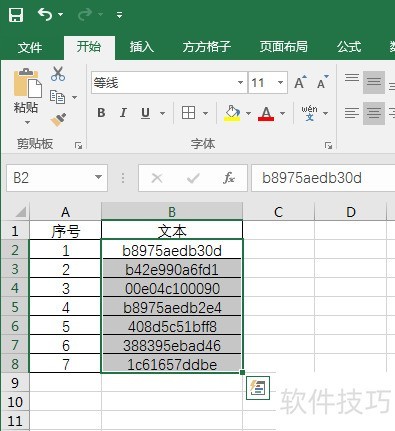
Task: Open the 字体 dialog launcher
Action: pos(329,145)
